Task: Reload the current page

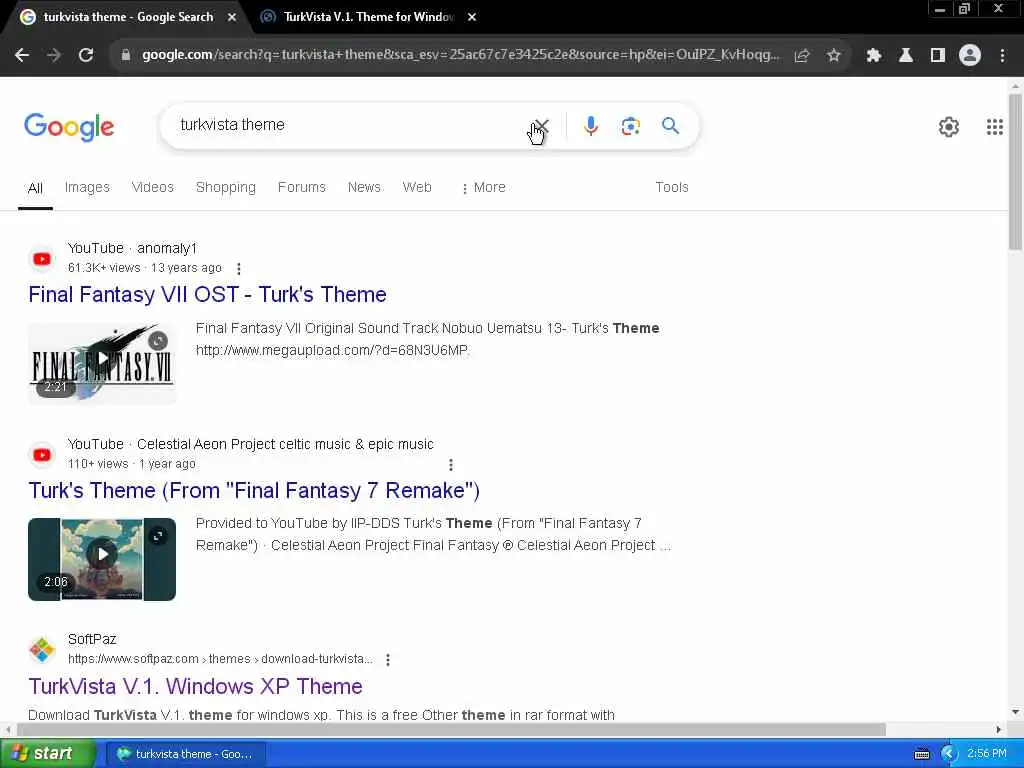Action: pyautogui.click(x=86, y=56)
